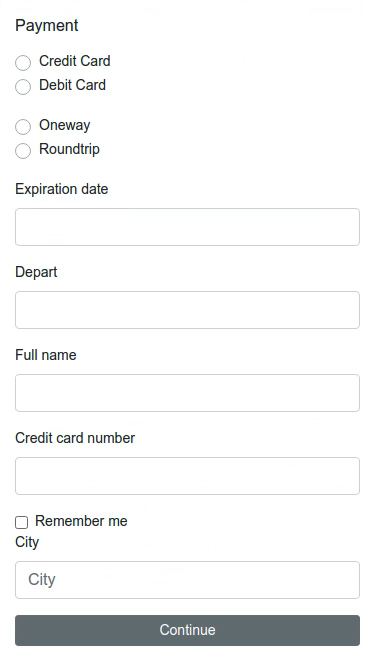Image resolution: width=375 pixels, height=653 pixels.
Task: Click the Continue button
Action: [188, 630]
